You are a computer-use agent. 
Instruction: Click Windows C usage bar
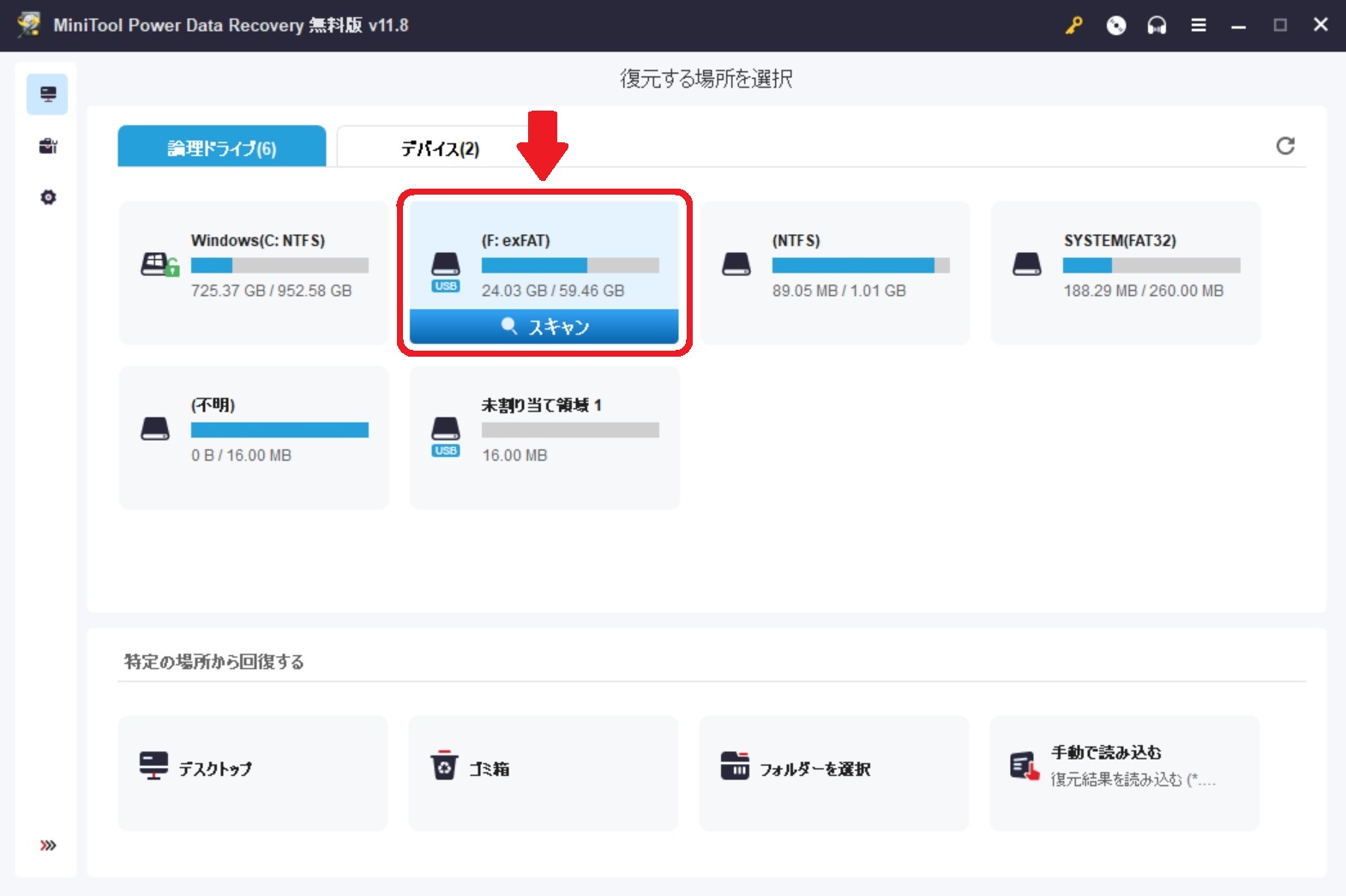click(x=279, y=265)
